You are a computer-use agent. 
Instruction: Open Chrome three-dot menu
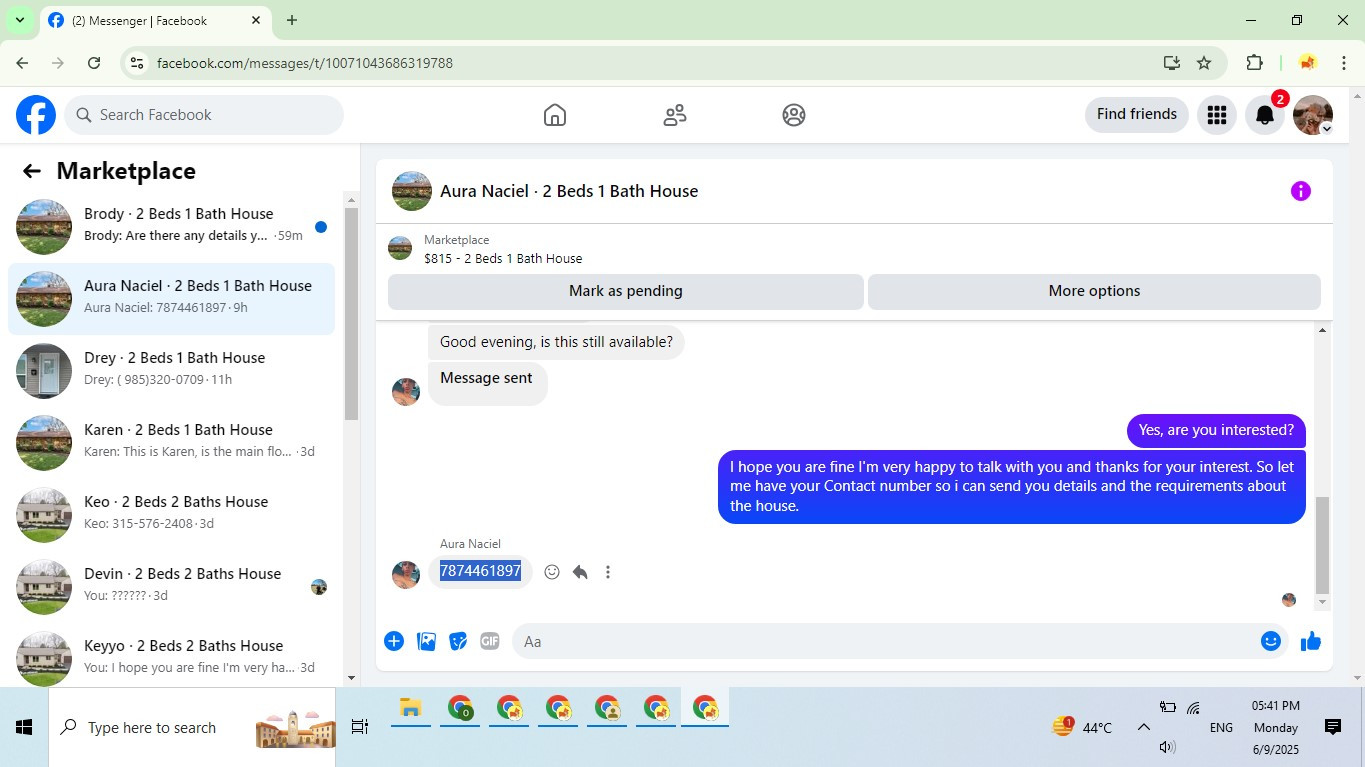pyautogui.click(x=1344, y=63)
